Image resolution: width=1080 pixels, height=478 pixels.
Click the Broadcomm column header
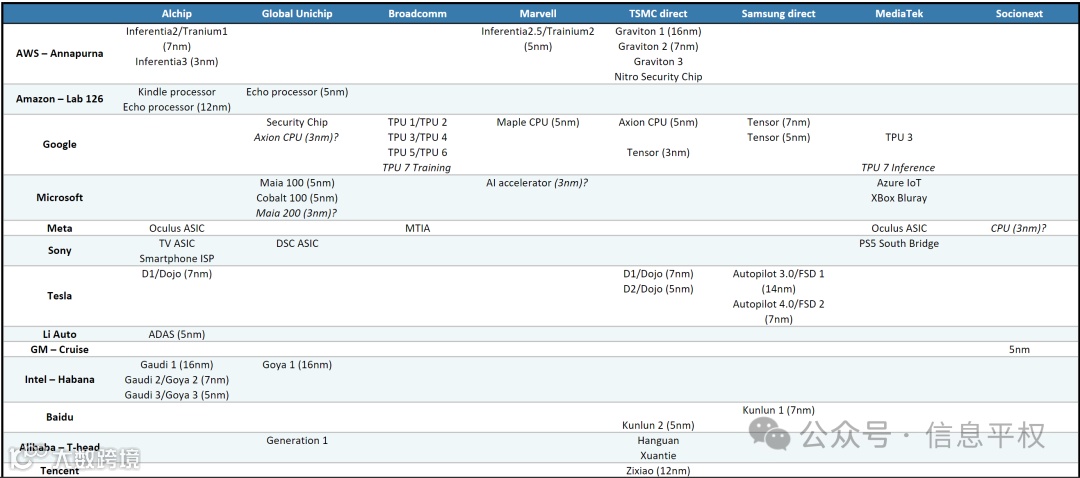pos(417,14)
